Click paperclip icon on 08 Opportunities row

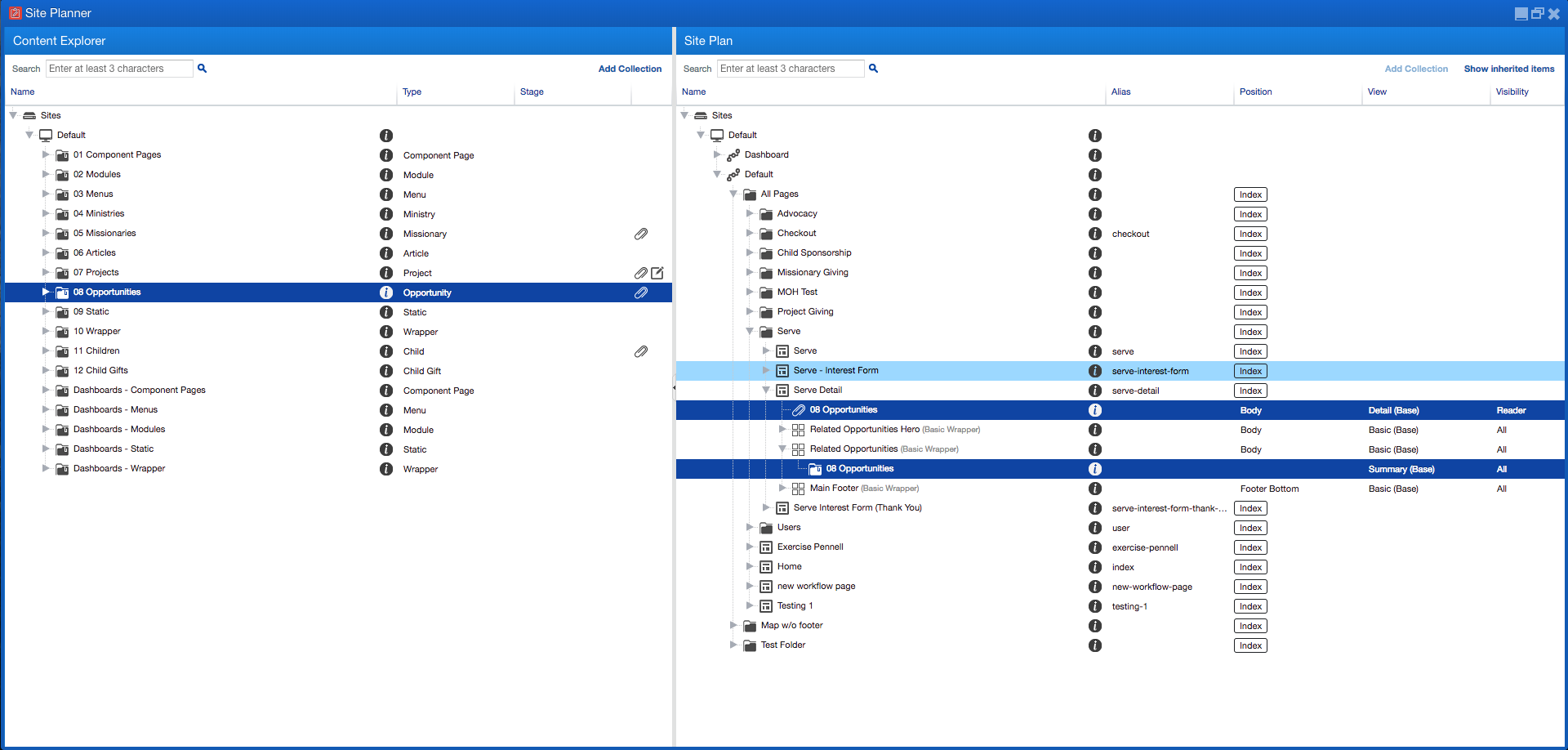click(641, 292)
